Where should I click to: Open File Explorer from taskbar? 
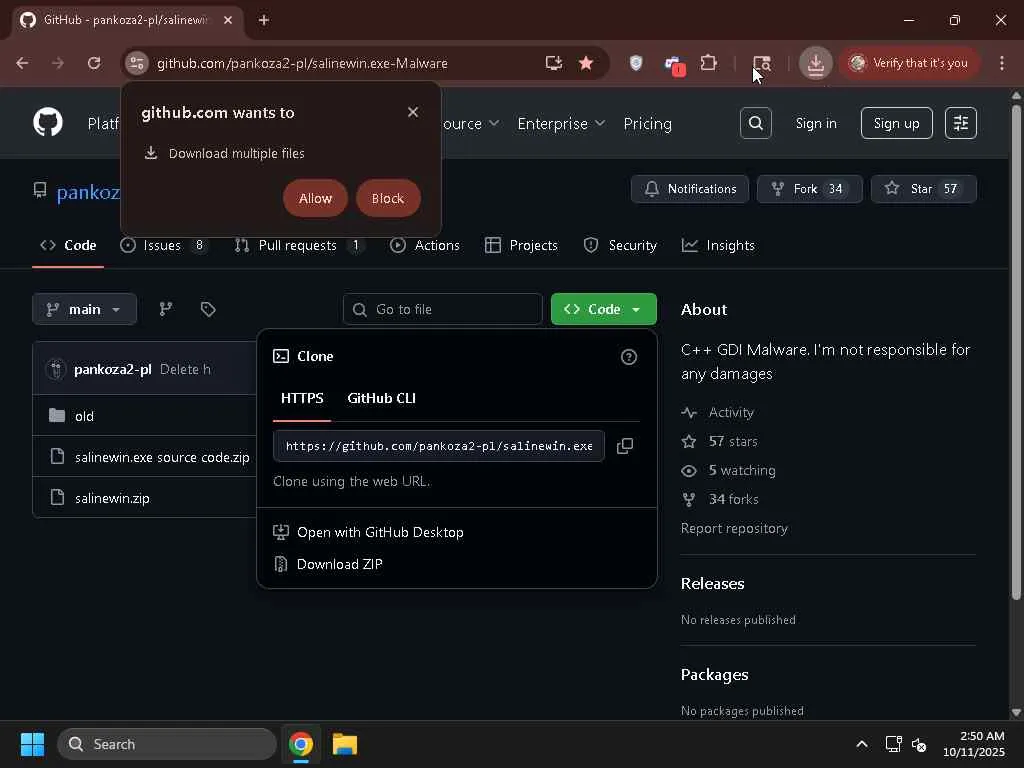[x=344, y=744]
